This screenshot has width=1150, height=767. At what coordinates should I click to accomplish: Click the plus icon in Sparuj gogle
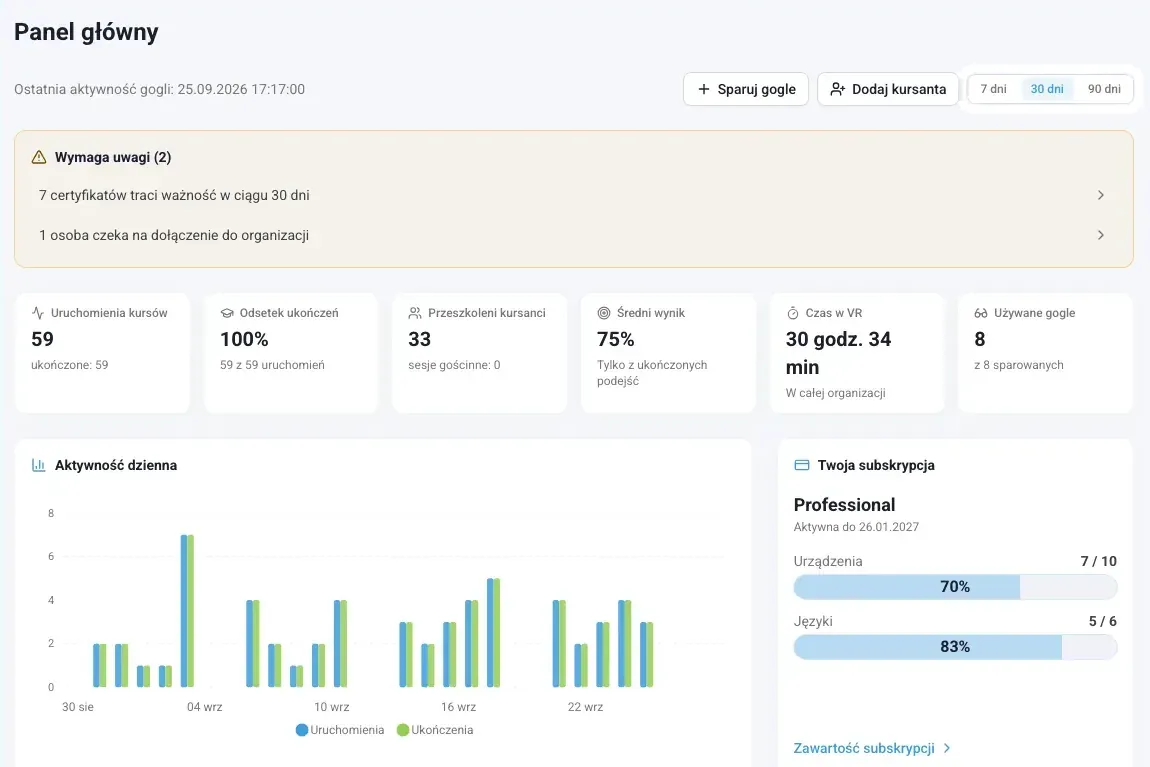click(x=703, y=89)
